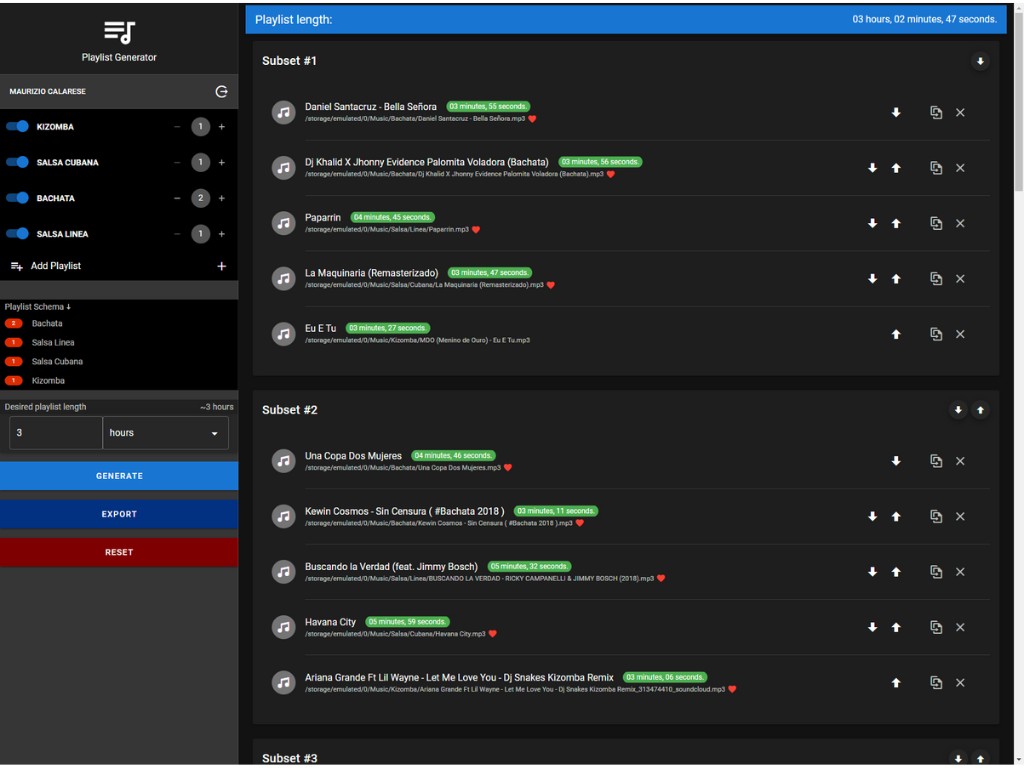Remove the Eu E Tu track
The width and height of the screenshot is (1024, 768).
[960, 334]
